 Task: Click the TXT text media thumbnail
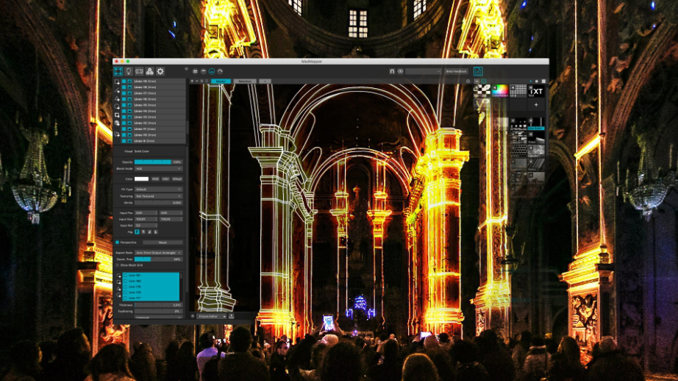pos(536,91)
